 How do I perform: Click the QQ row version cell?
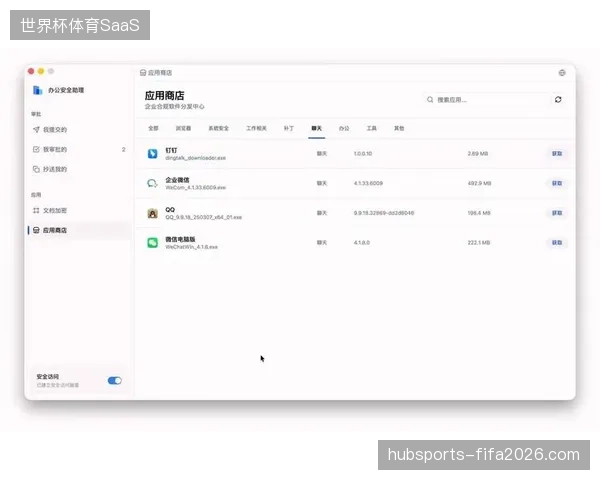pos(384,213)
